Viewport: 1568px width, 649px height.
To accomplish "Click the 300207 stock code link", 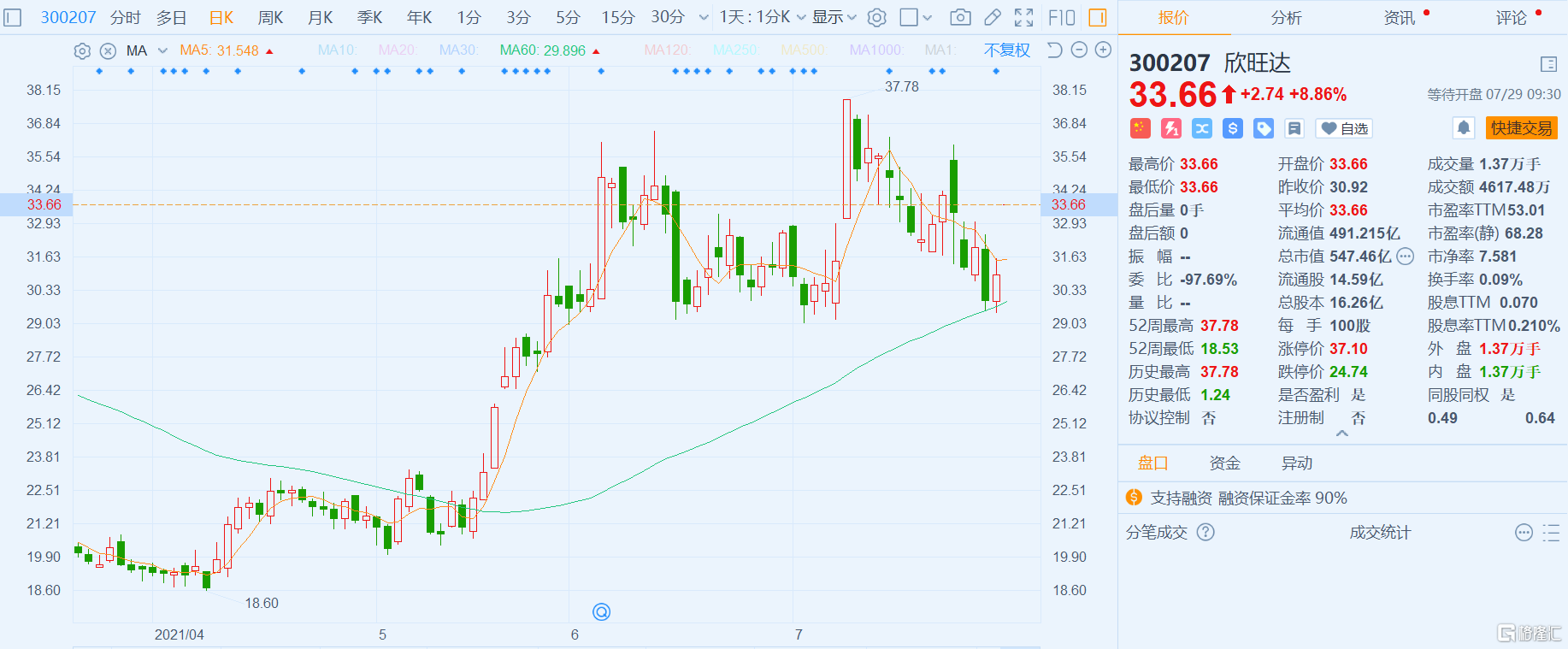I will (x=68, y=17).
